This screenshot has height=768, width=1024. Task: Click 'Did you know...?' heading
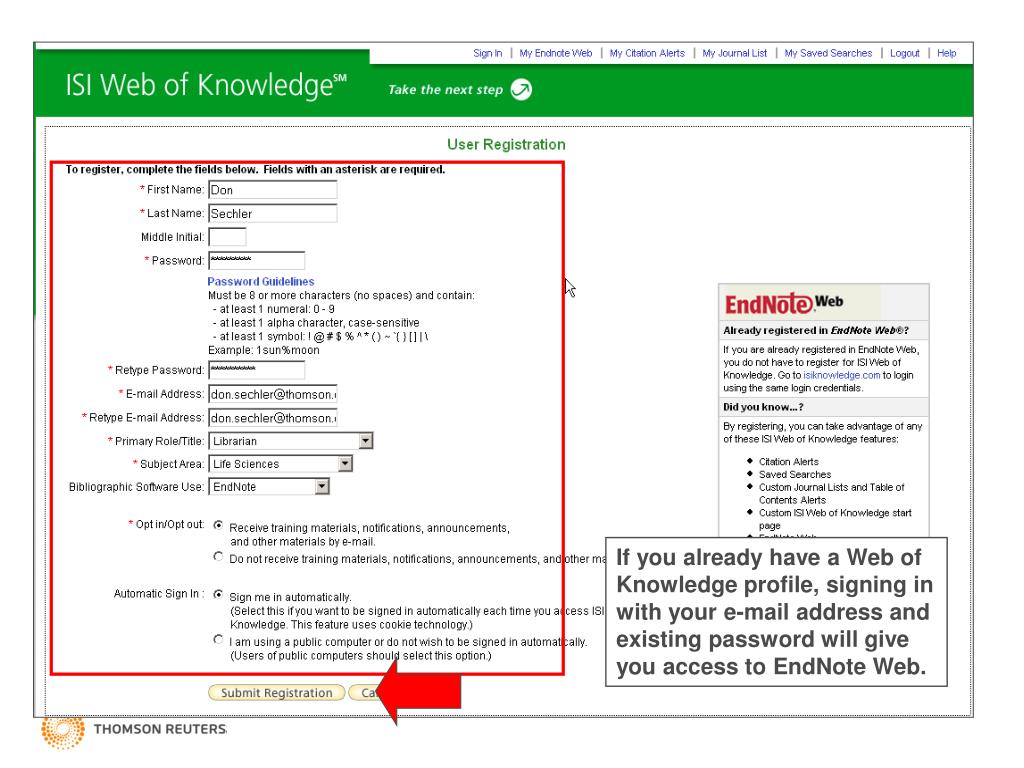[763, 407]
